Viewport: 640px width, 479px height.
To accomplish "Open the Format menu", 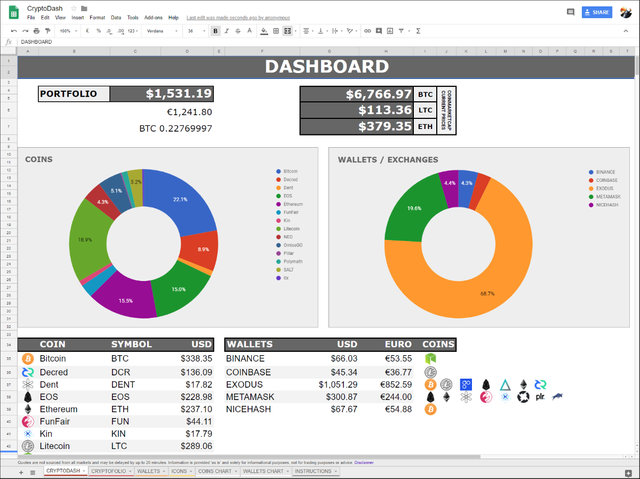I will click(x=97, y=18).
